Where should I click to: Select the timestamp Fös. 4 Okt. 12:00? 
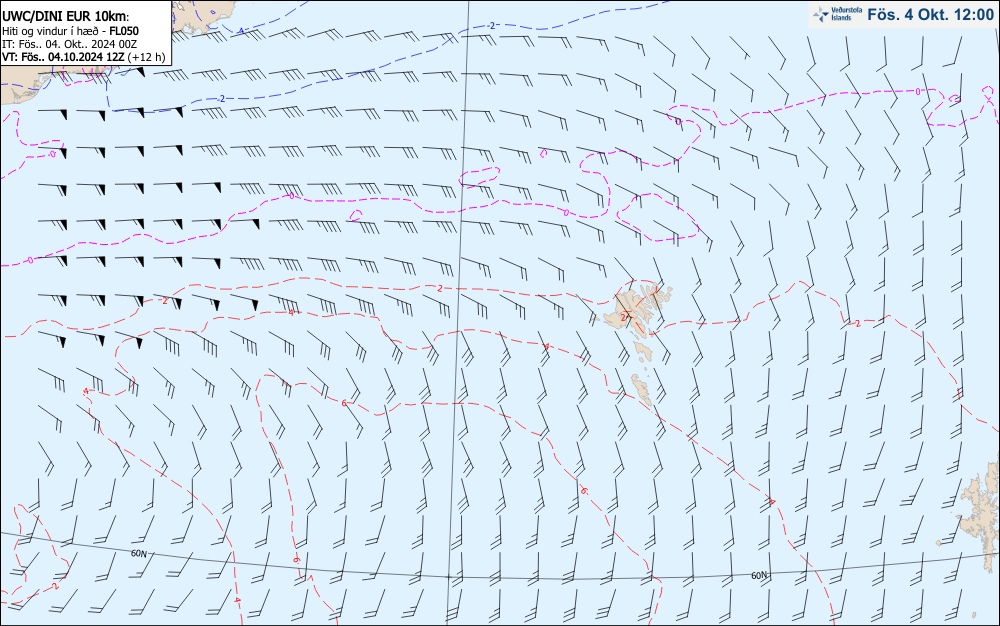coord(930,14)
